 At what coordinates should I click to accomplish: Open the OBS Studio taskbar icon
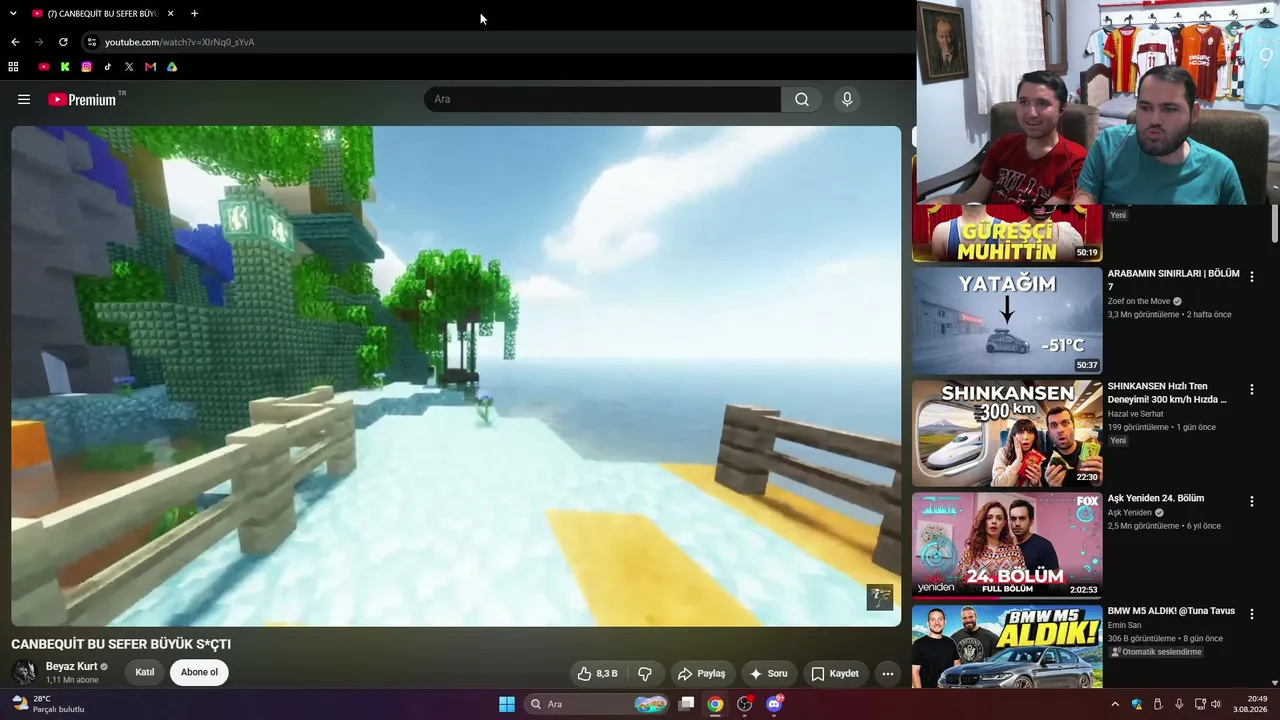point(744,704)
